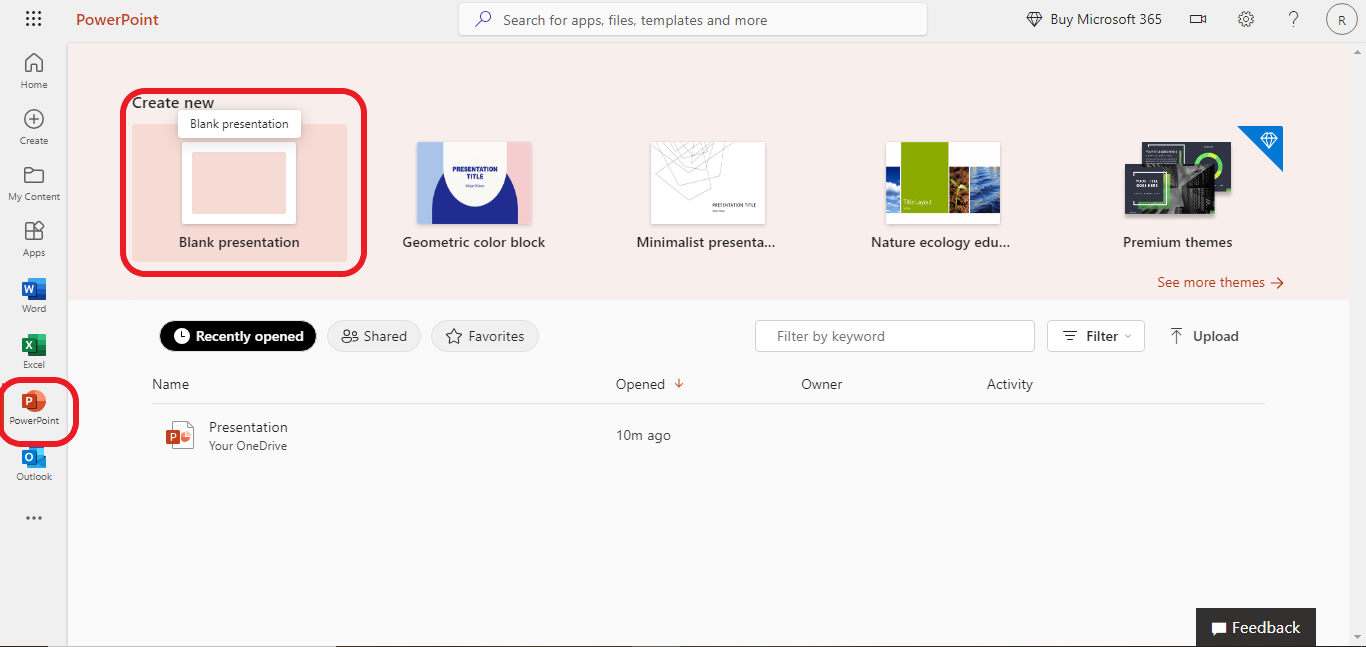
Task: Expand the Filter dropdown
Action: coord(1096,336)
